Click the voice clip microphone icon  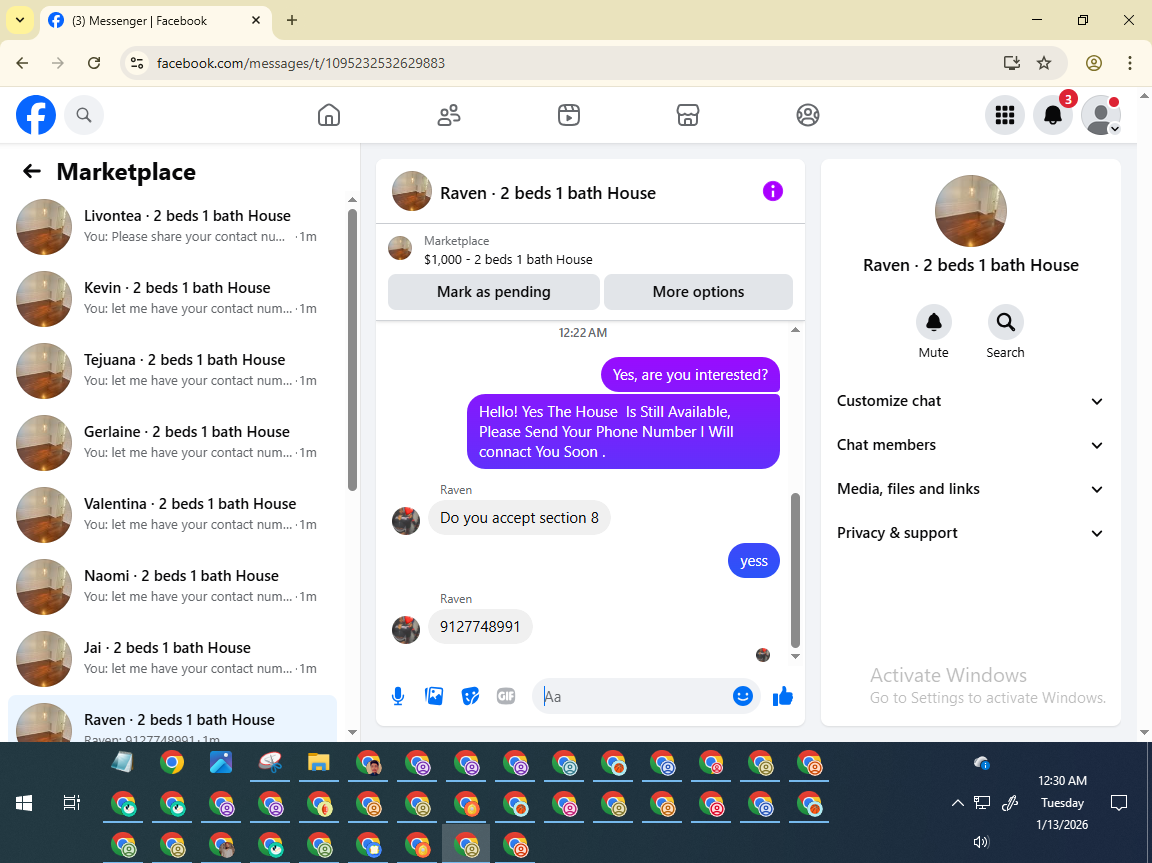(397, 696)
